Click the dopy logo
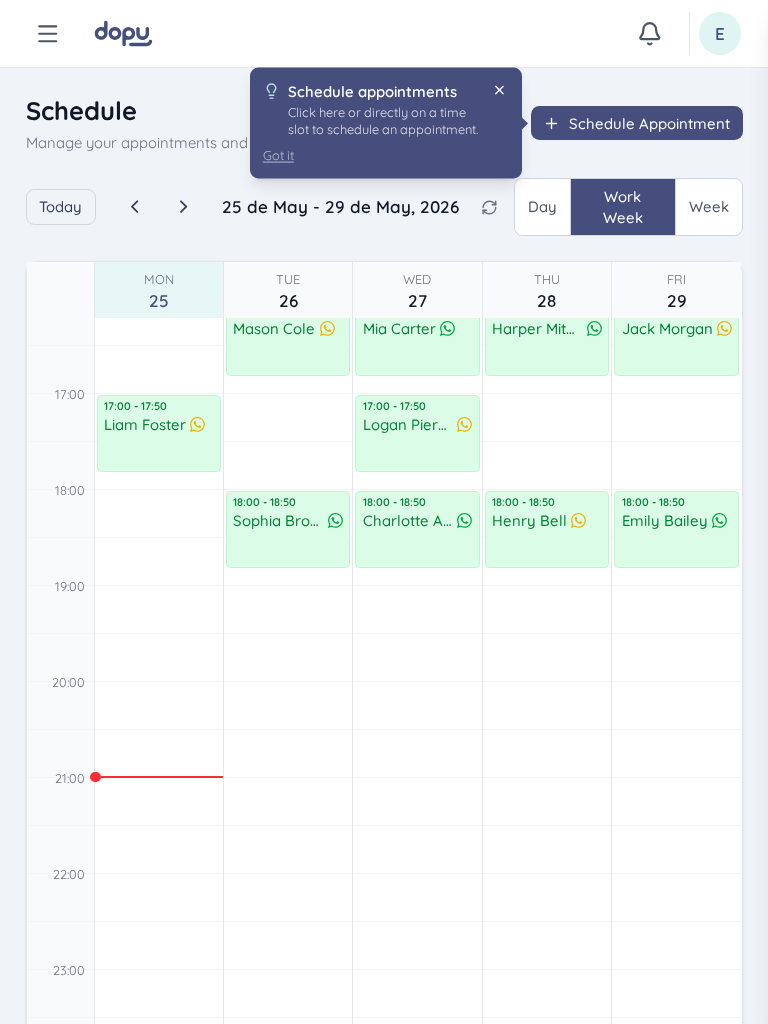This screenshot has height=1024, width=768. coord(123,33)
